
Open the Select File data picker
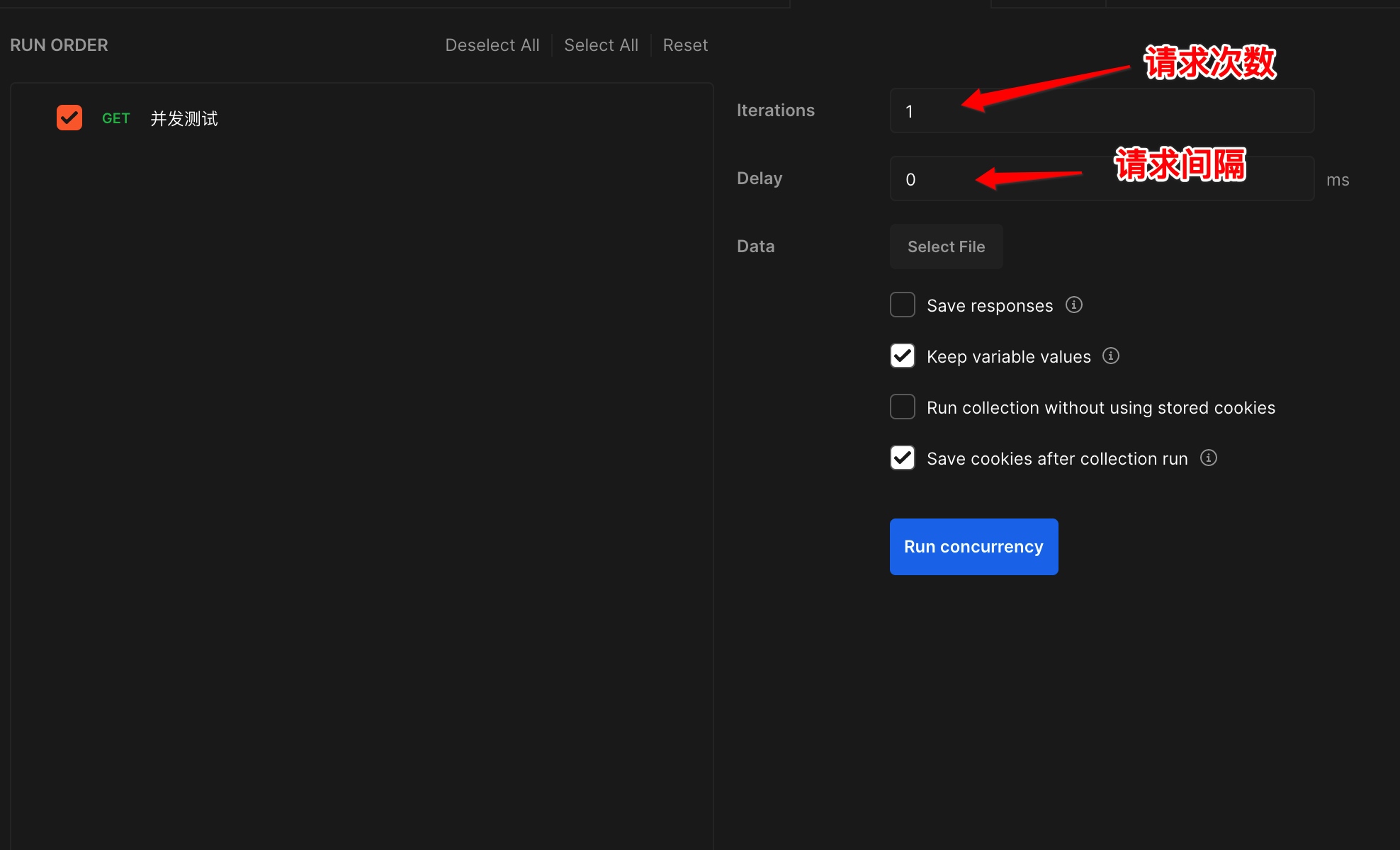[x=946, y=246]
